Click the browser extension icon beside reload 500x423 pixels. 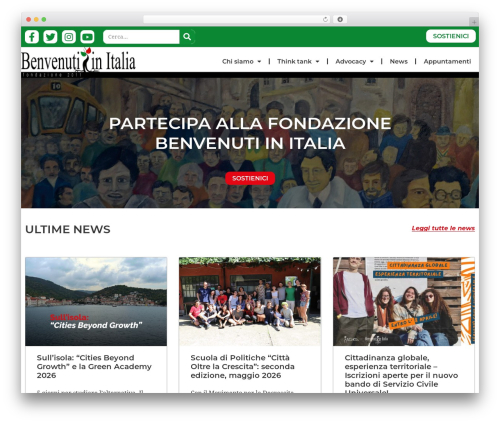(340, 19)
